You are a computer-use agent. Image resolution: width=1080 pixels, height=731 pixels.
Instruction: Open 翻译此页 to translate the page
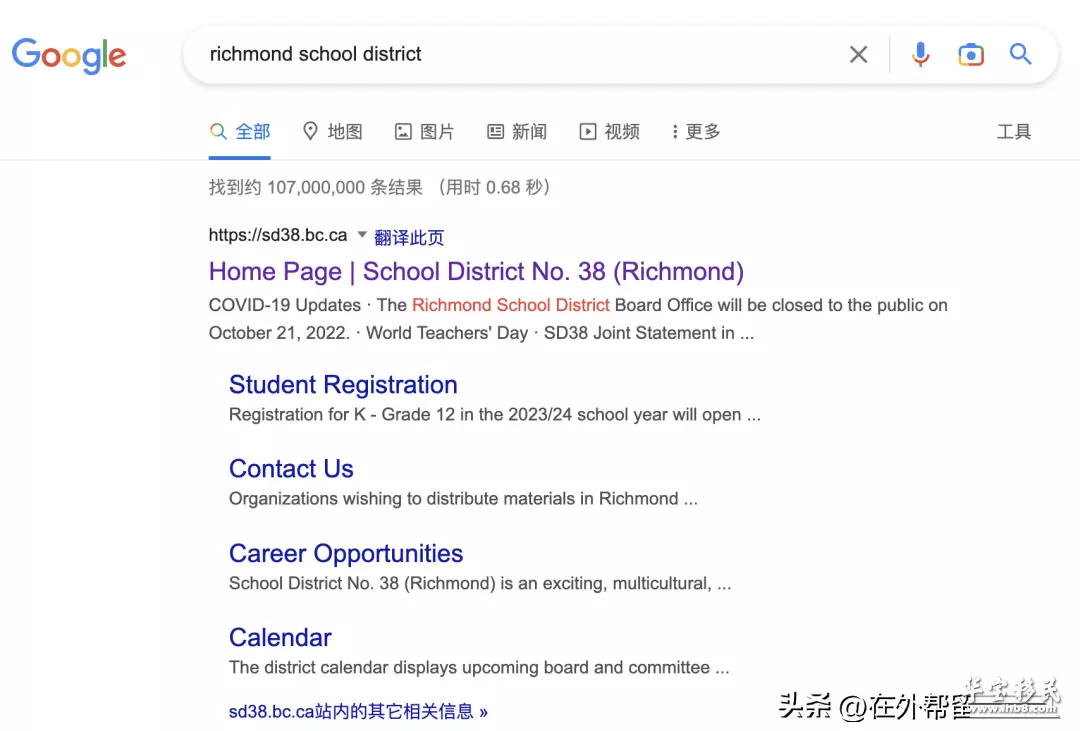409,236
